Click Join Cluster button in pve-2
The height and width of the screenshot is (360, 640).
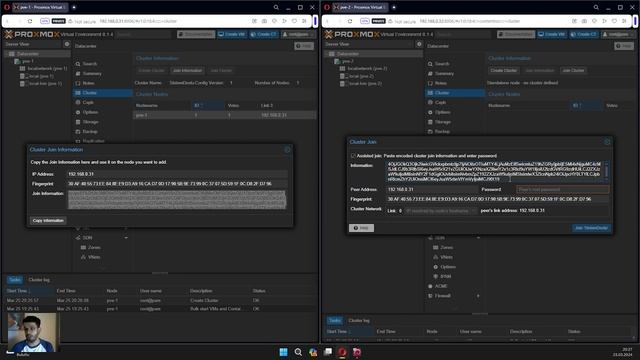573,71
